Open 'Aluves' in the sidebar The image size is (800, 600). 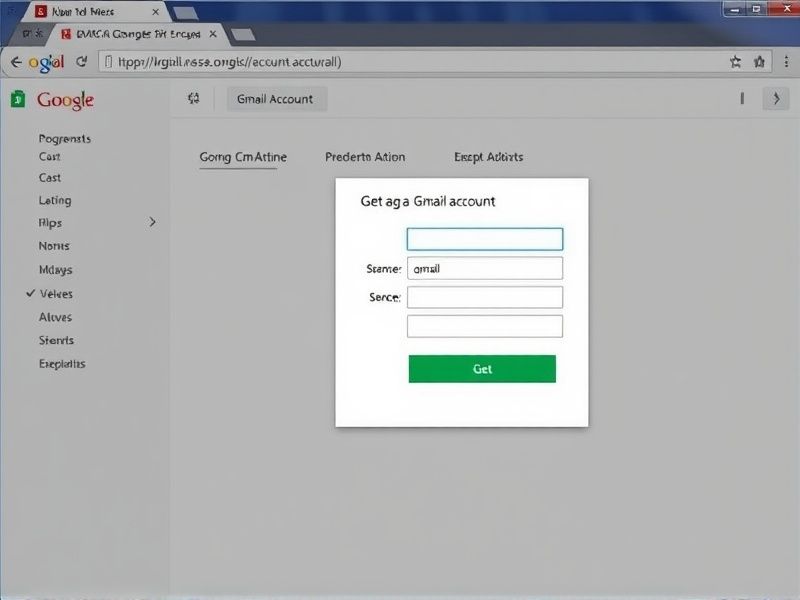(x=56, y=317)
